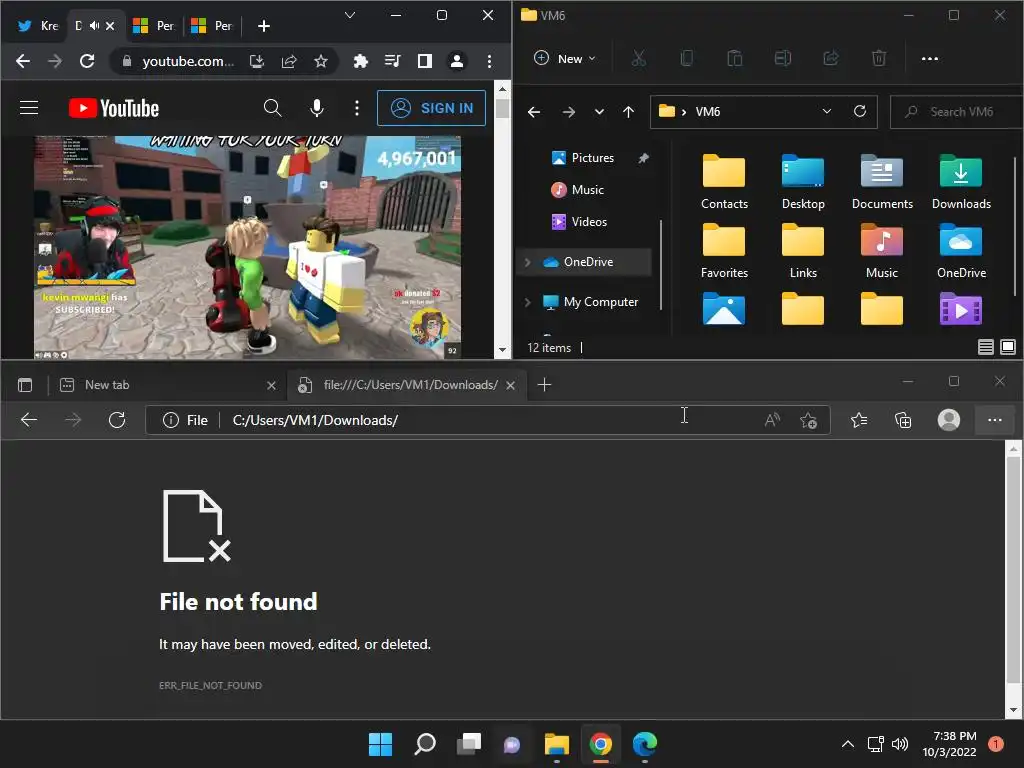Click the YouTube video player

(248, 248)
